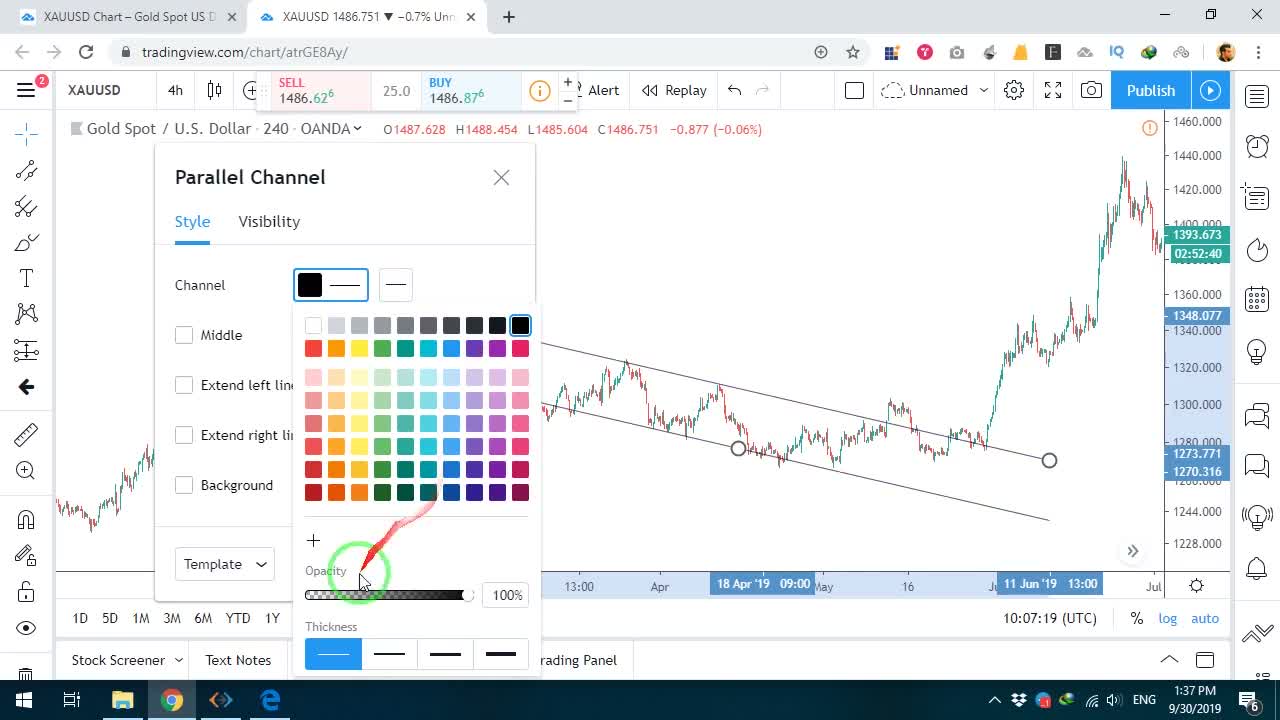Lock all drawing tools
This screenshot has width=1280, height=720.
[26, 592]
